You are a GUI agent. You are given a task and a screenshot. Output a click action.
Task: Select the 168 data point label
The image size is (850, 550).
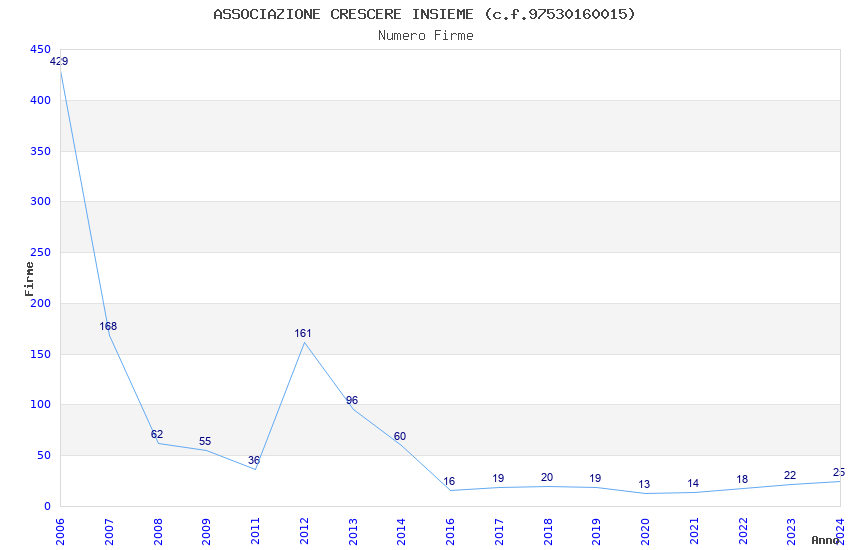coord(108,326)
